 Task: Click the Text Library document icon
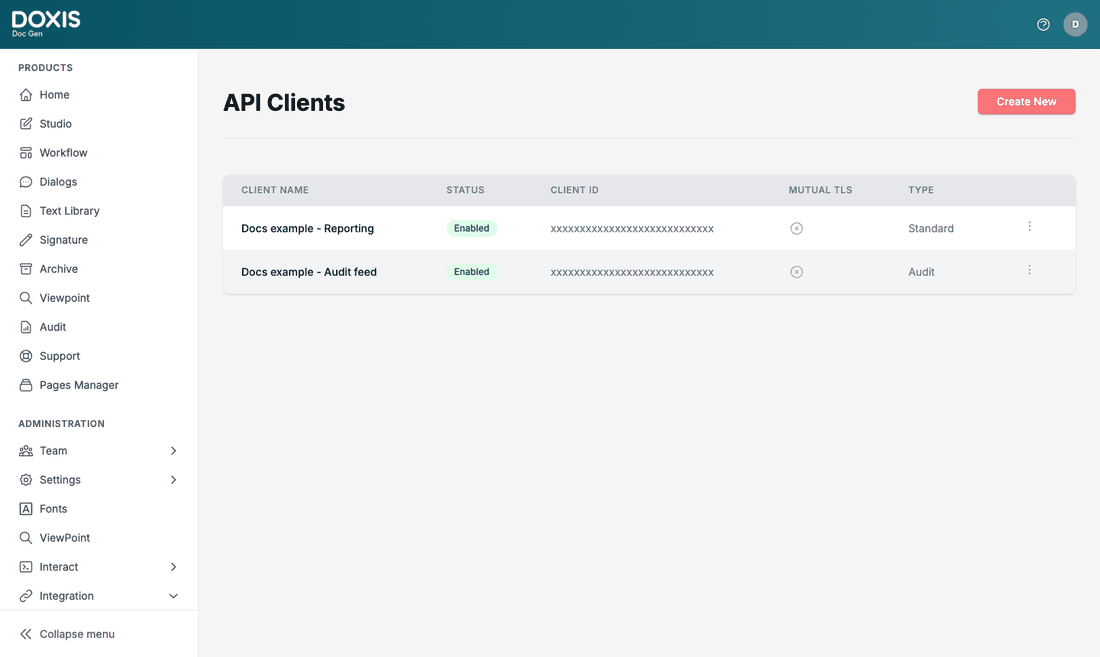26,211
